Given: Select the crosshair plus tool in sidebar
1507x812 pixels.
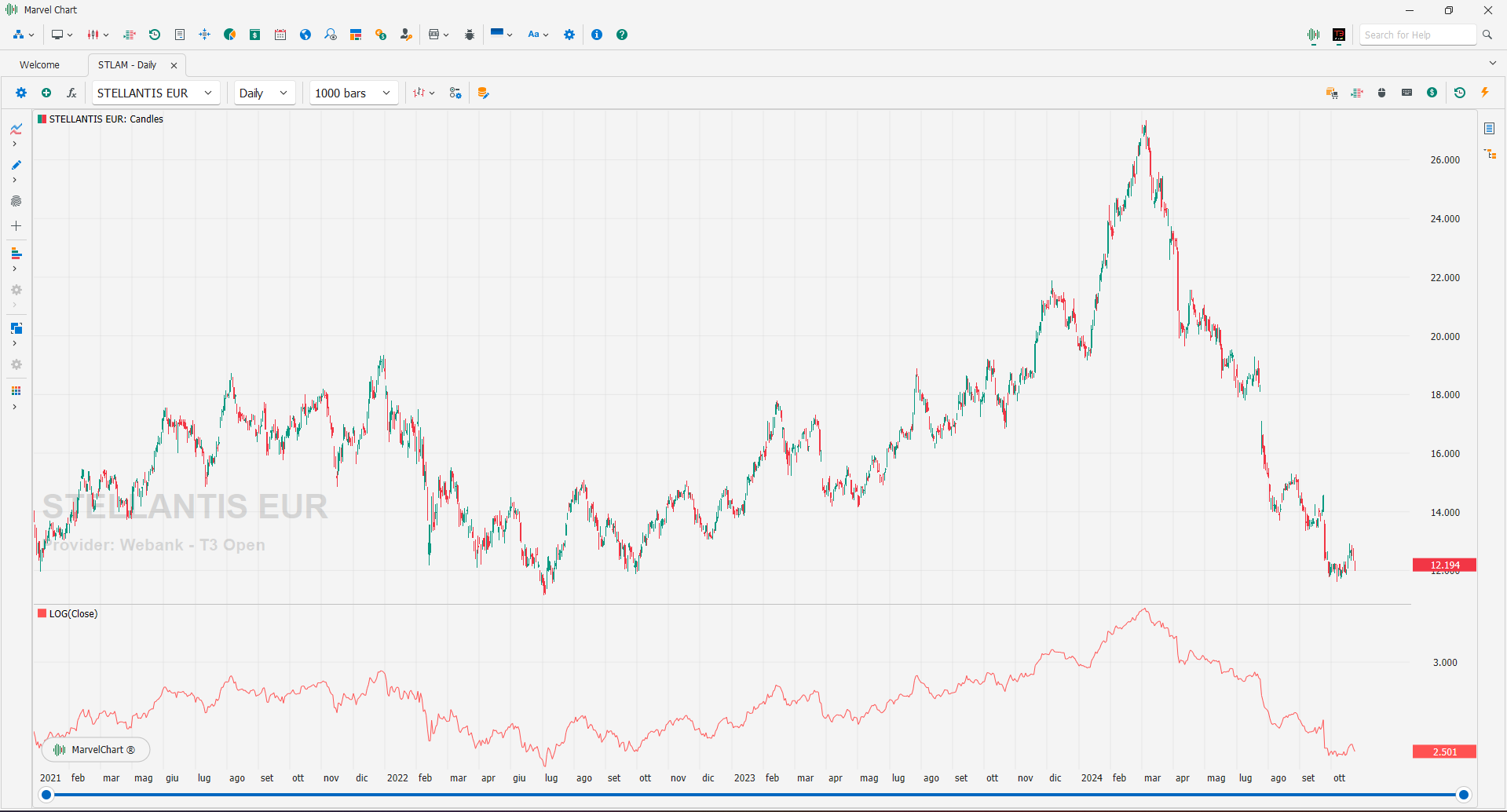Looking at the screenshot, I should 16,225.
